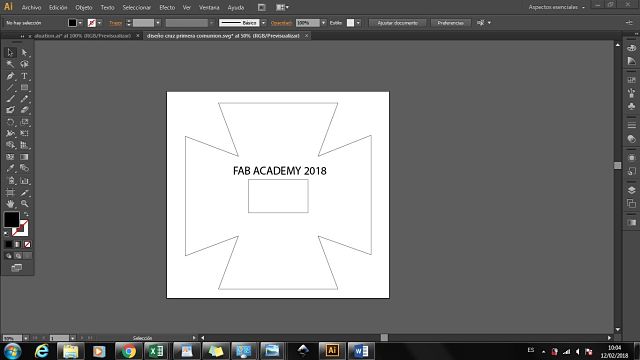Screen dimensions: 640x360
Task: Change screen mode button in toolbox
Action: point(17,268)
